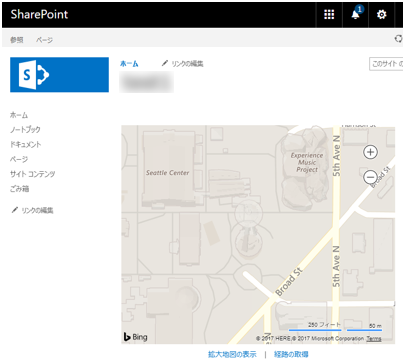The height and width of the screenshot is (363, 403).
Task: Click Seattle Center label on map
Action: coord(167,173)
